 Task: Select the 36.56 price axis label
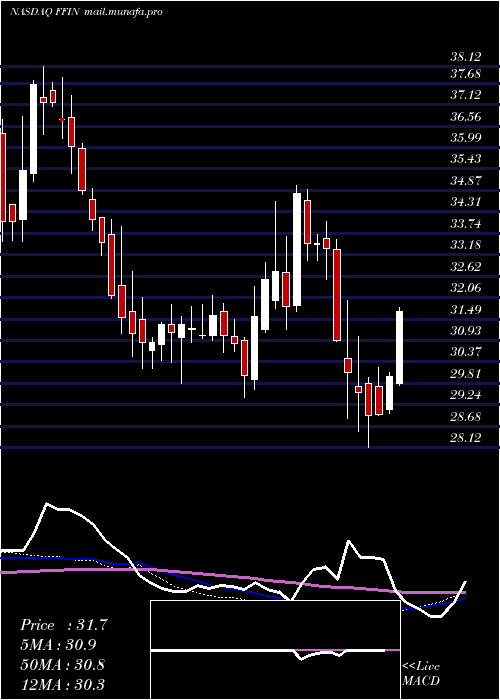coord(466,117)
